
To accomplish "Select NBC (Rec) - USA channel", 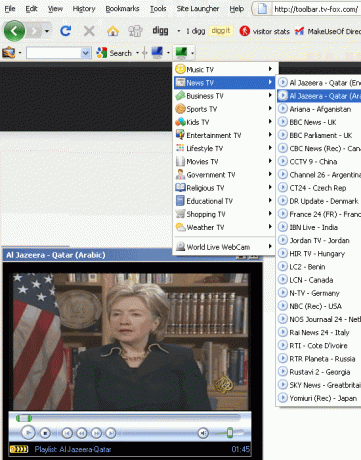I will click(x=319, y=306).
